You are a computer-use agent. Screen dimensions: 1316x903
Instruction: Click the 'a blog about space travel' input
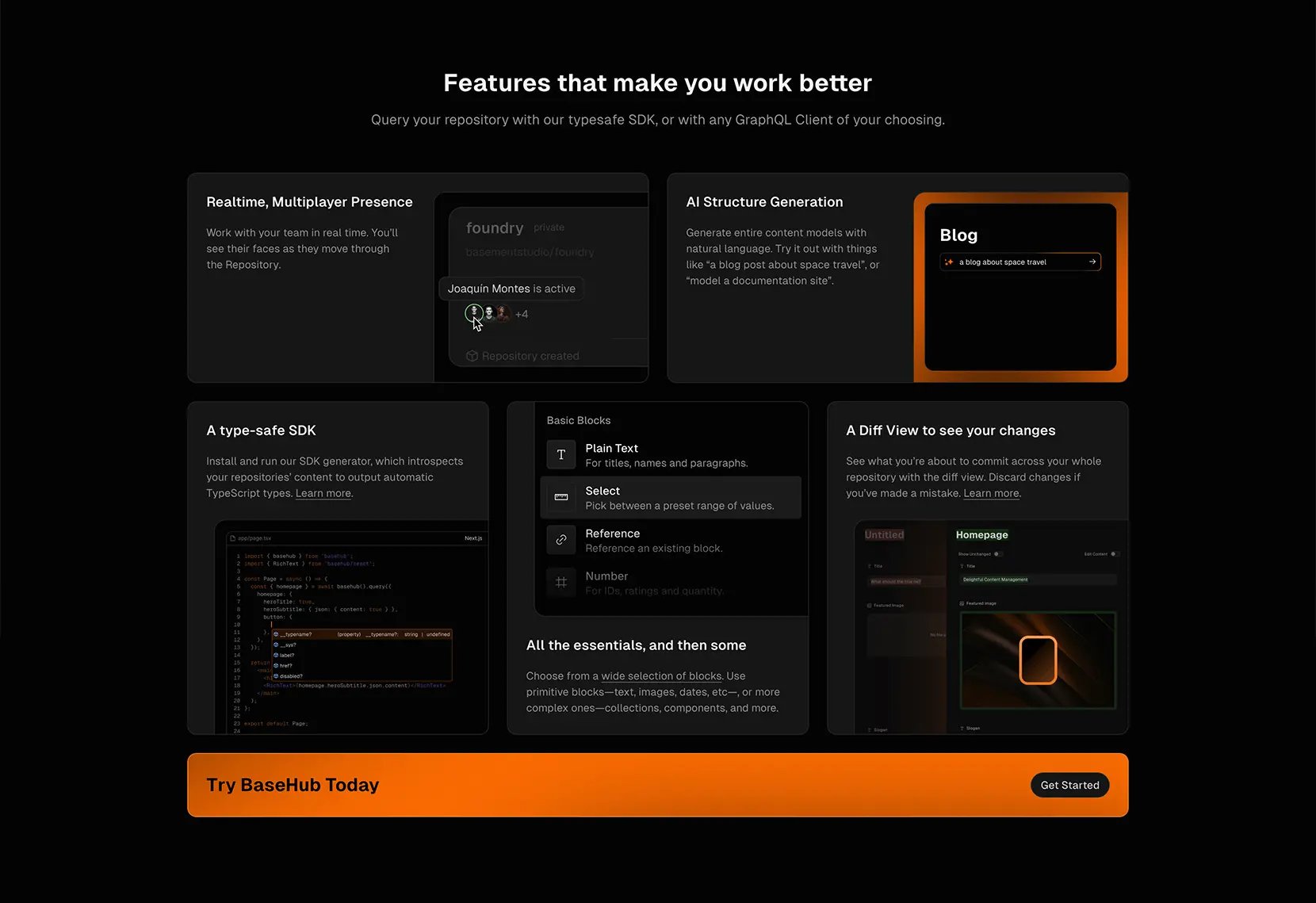pos(1020,262)
